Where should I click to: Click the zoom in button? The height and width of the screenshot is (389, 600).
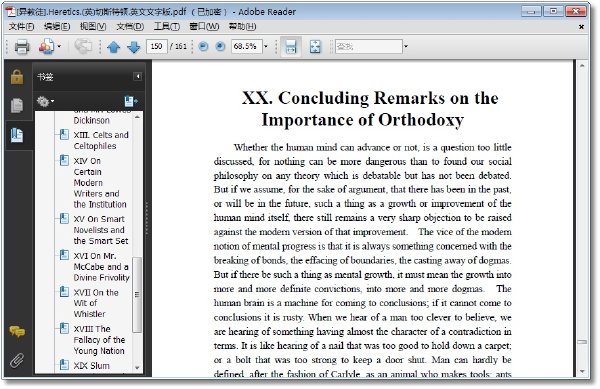220,47
